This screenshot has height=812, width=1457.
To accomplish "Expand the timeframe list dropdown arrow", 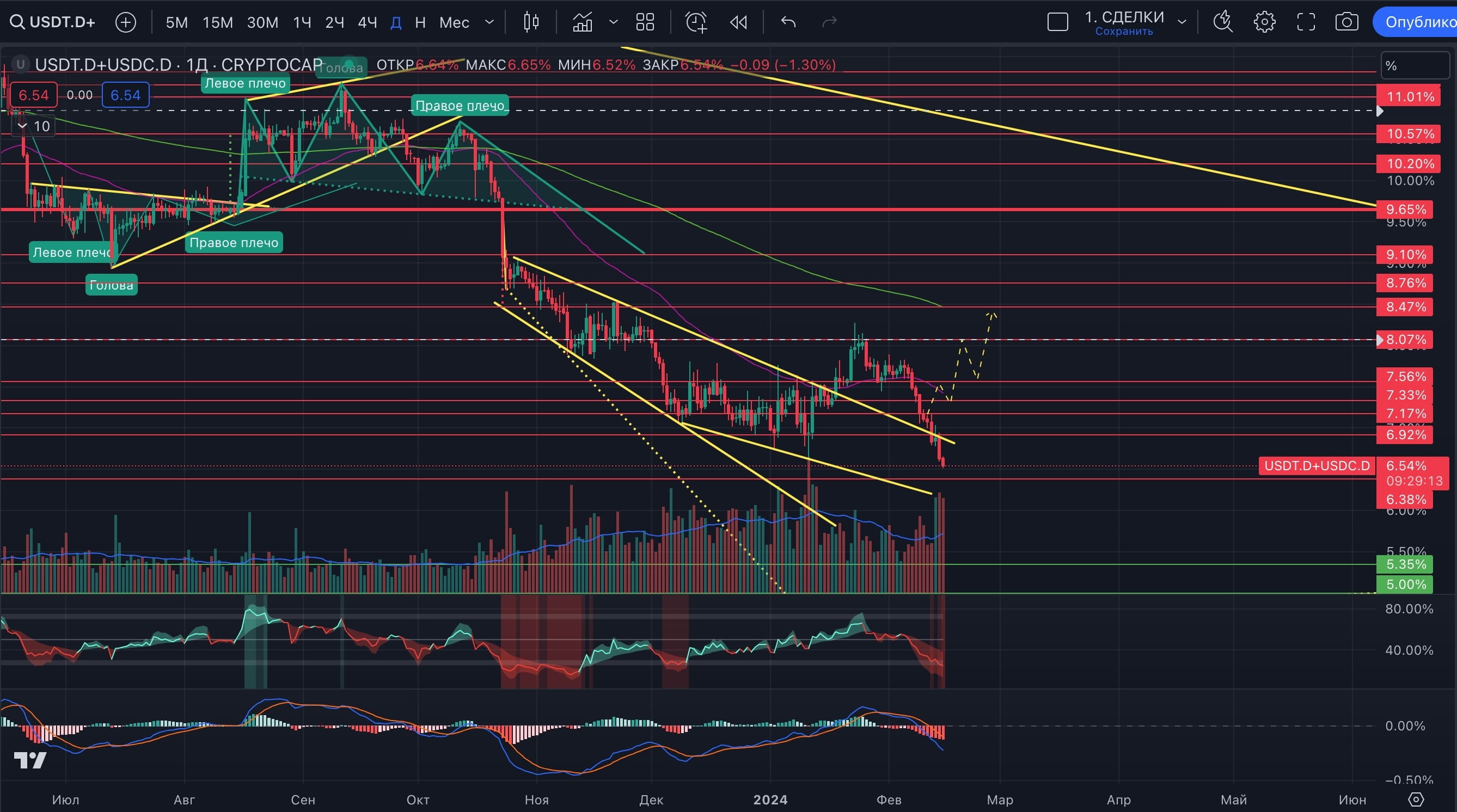I will coord(490,22).
